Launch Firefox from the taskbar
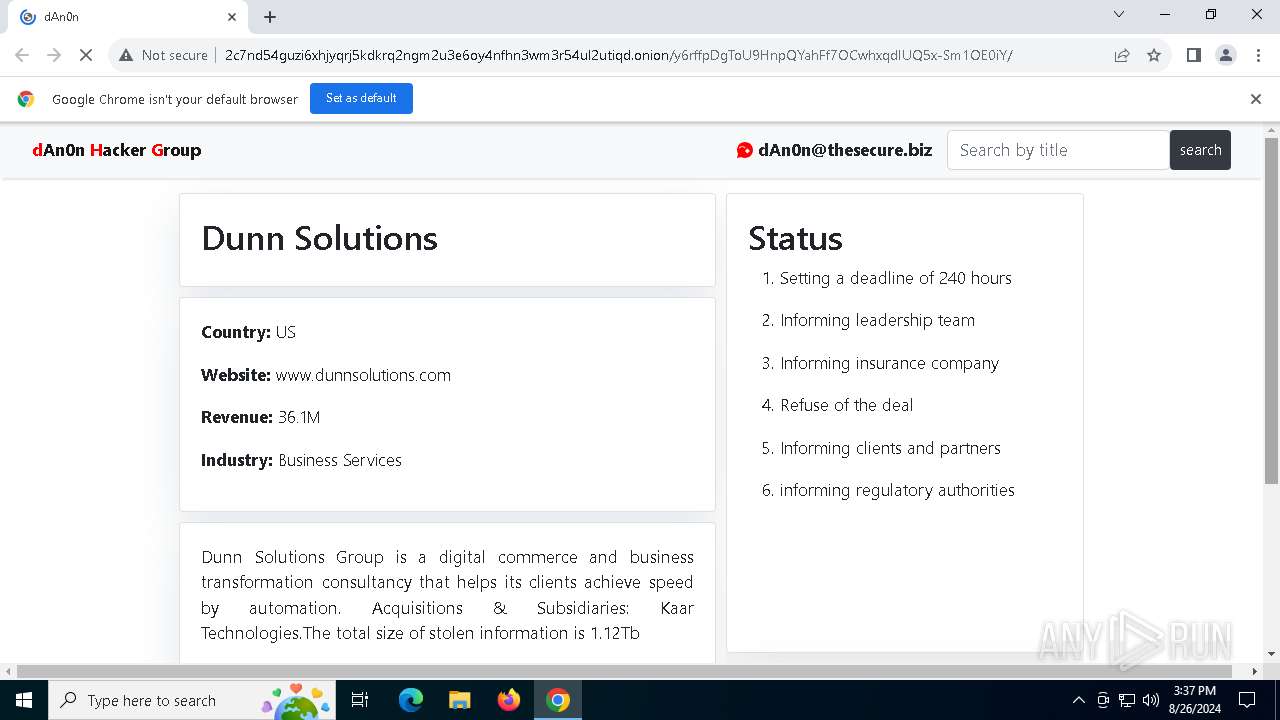Viewport: 1280px width, 720px height. click(x=509, y=700)
